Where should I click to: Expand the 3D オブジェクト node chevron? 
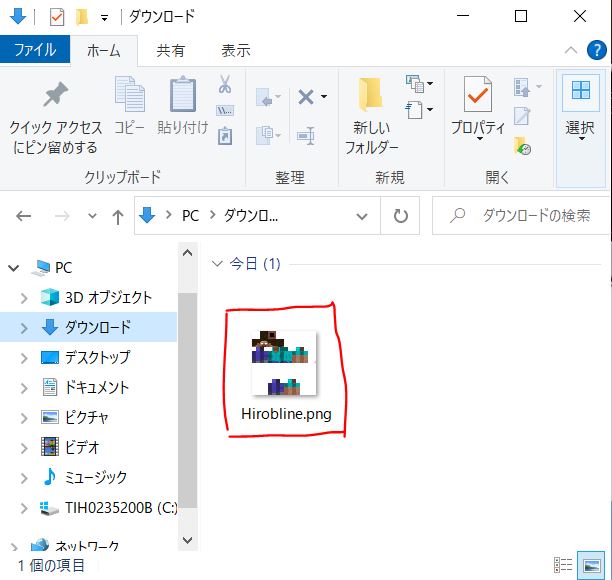[x=24, y=298]
